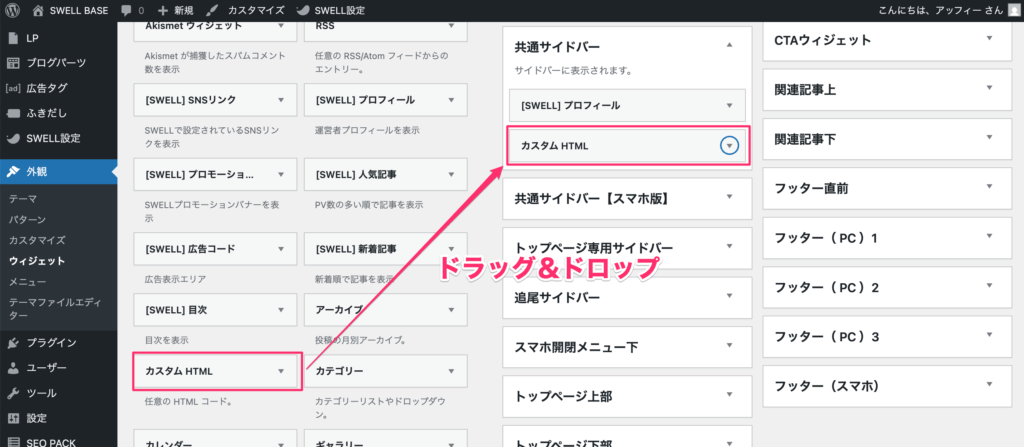Expand RSS widget arrow
The height and width of the screenshot is (447, 1024).
point(451,26)
